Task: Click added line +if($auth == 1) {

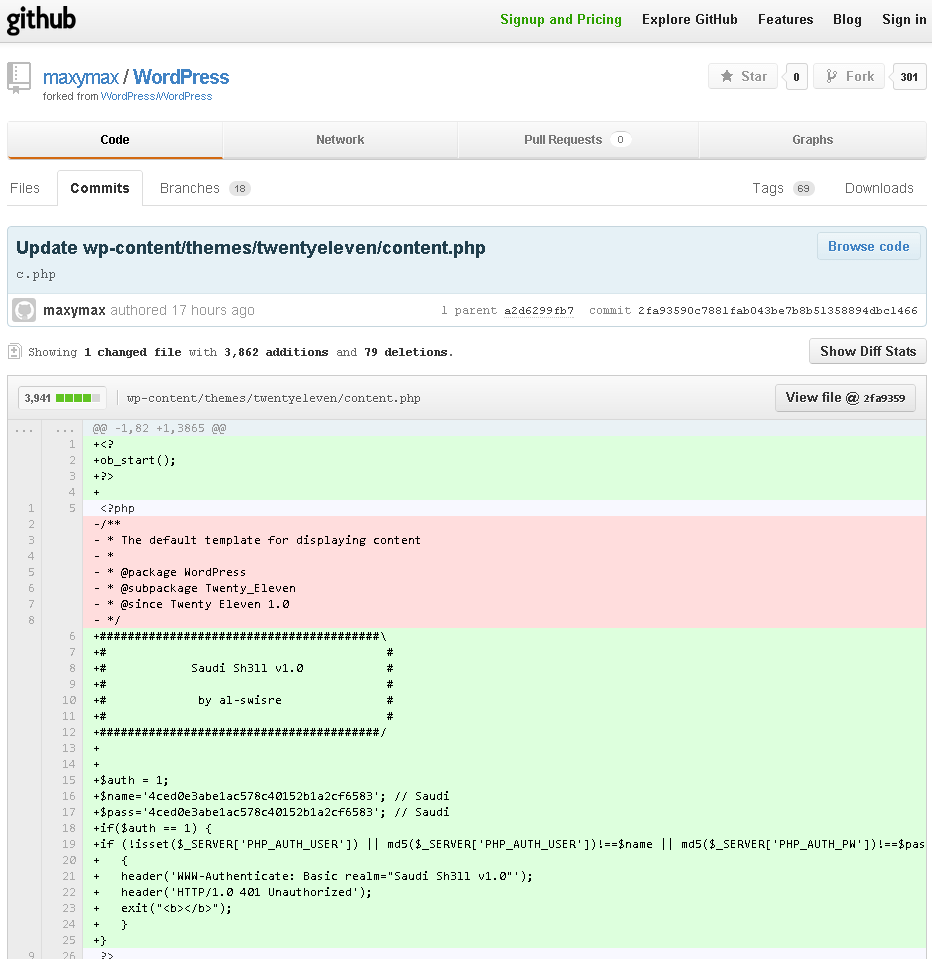Action: coord(504,828)
